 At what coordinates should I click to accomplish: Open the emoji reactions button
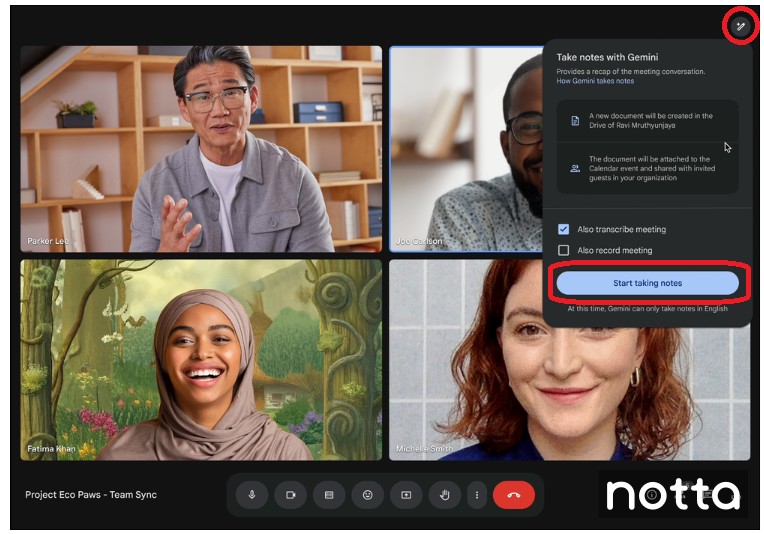367,494
